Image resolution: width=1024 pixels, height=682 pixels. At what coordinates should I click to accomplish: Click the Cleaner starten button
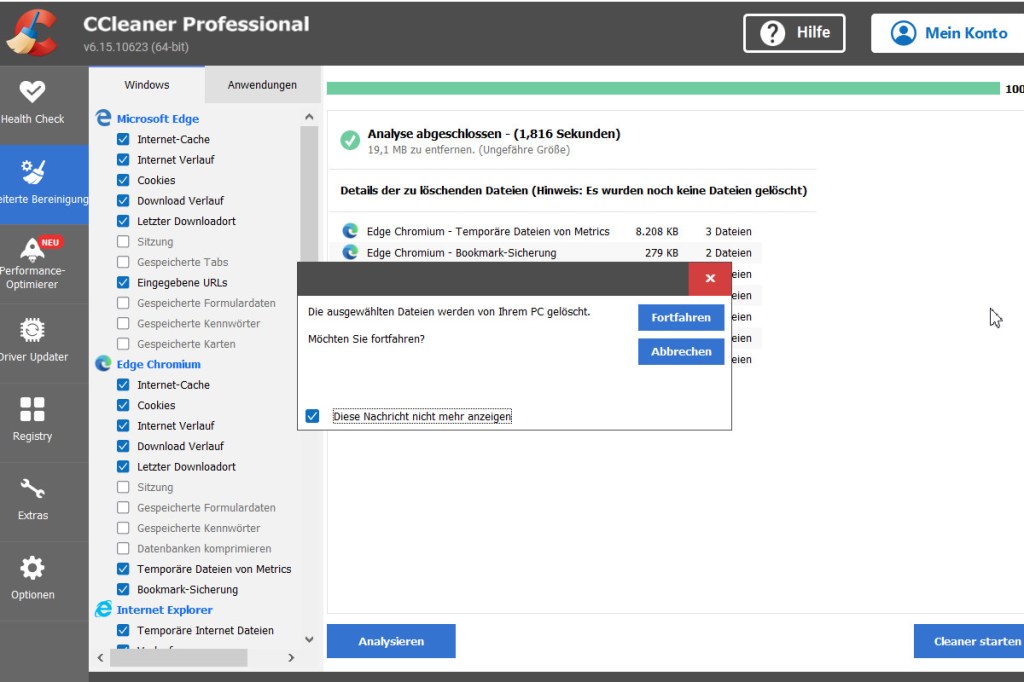969,641
